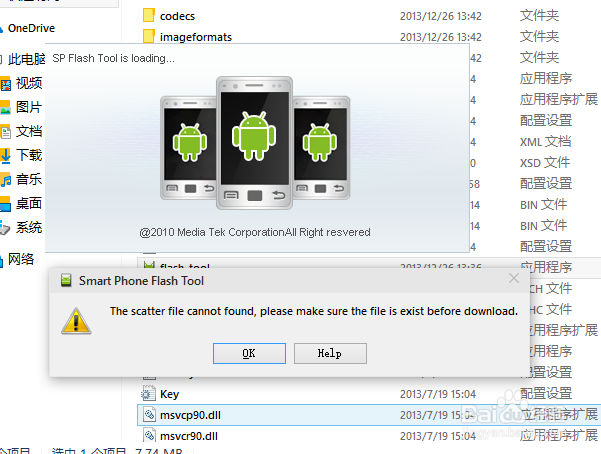Screen dimensions: 601x454
Task: Open the codecs folder
Action: click(x=178, y=15)
